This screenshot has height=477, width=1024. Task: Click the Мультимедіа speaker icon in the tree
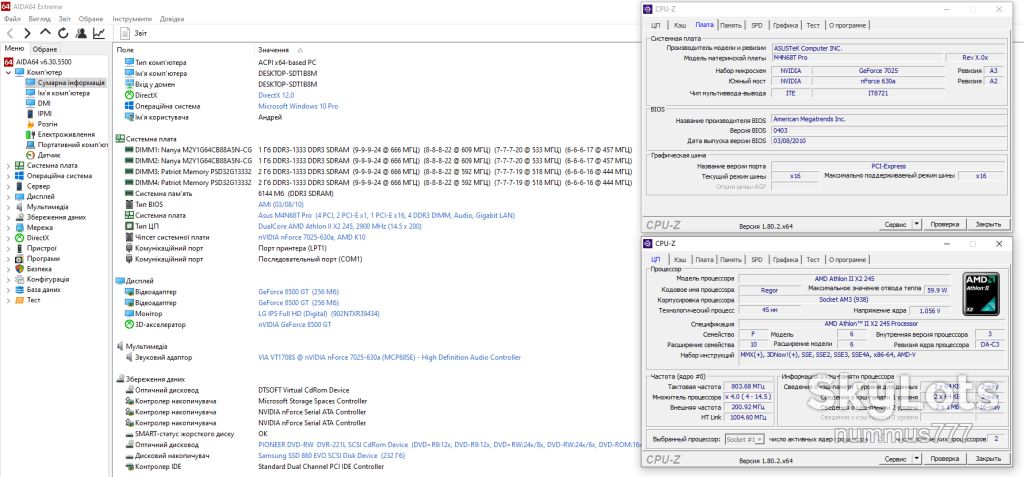coord(20,206)
